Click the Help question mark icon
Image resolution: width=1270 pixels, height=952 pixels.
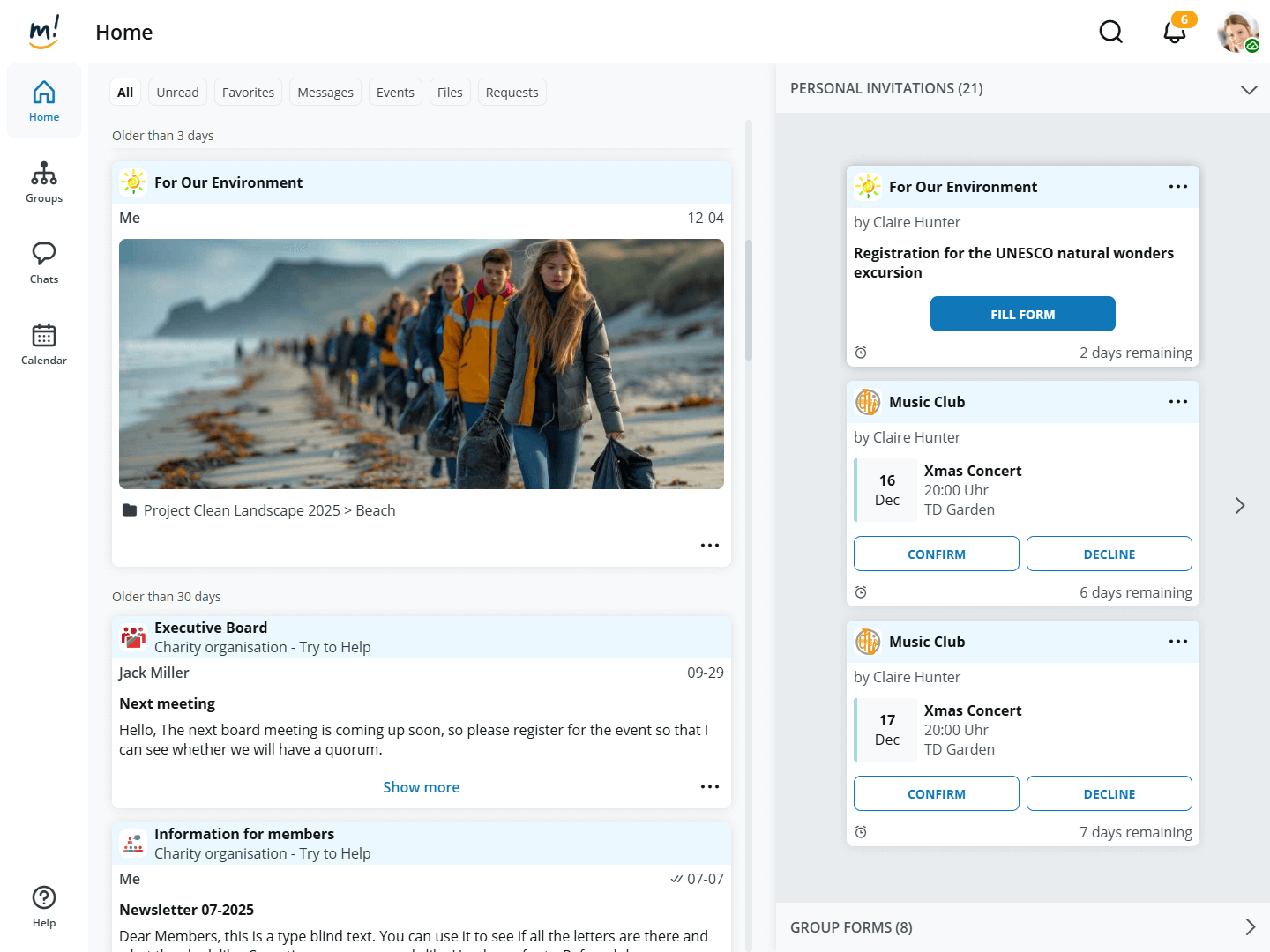click(44, 906)
